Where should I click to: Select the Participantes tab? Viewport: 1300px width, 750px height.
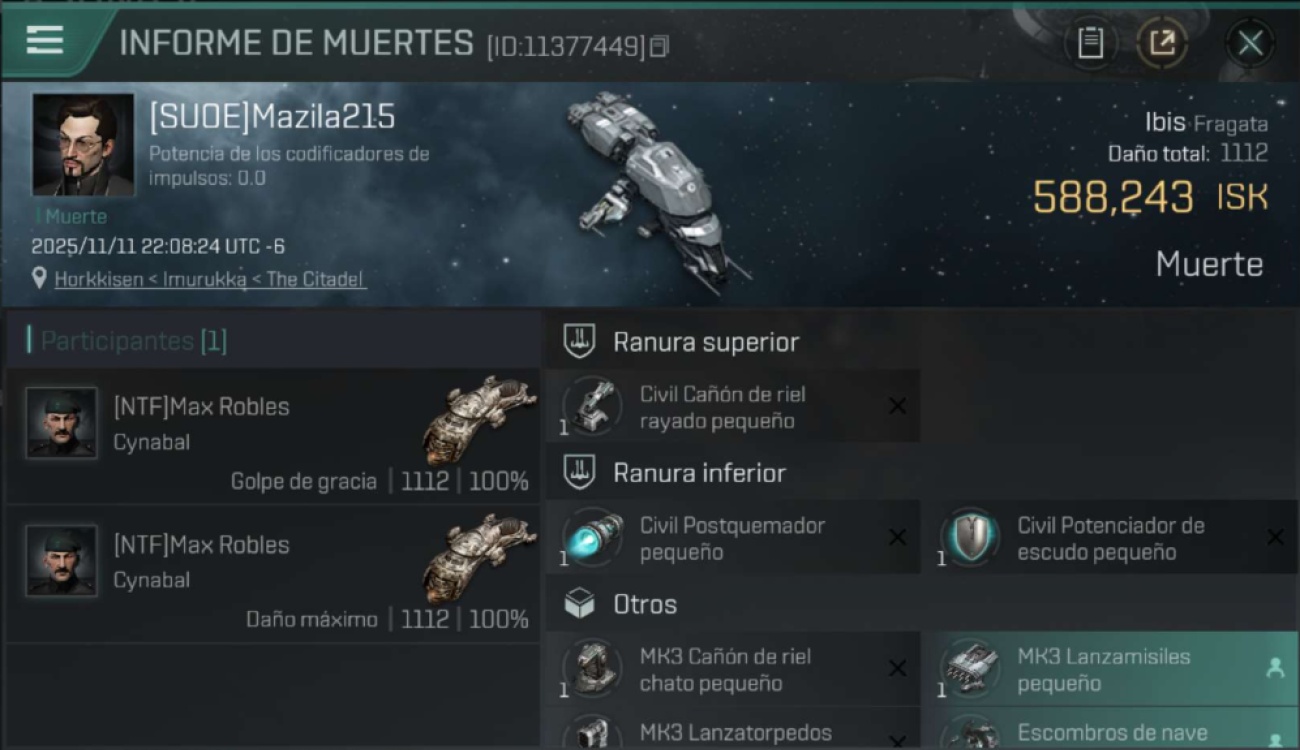129,341
